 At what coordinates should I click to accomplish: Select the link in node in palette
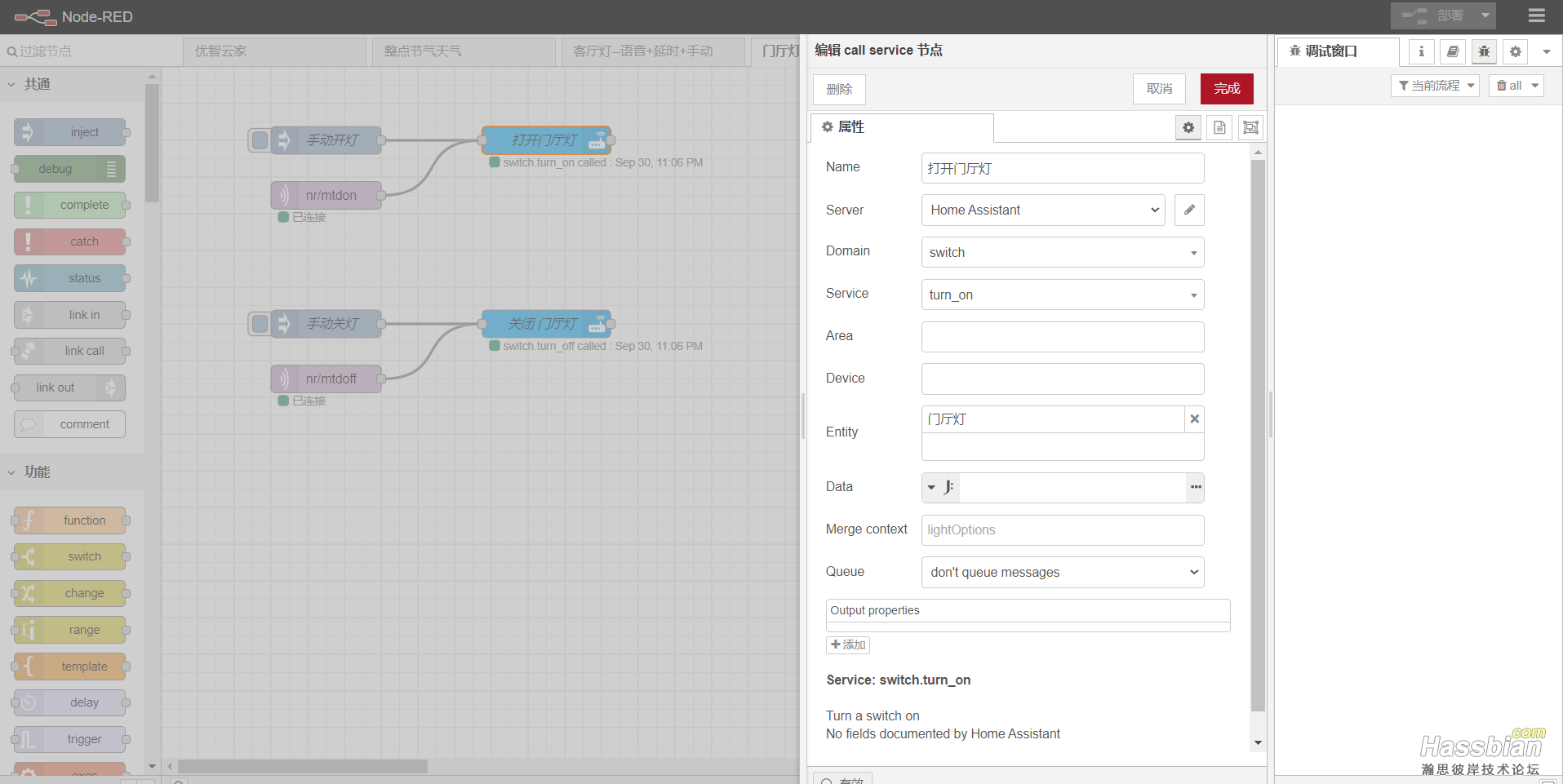[x=70, y=315]
